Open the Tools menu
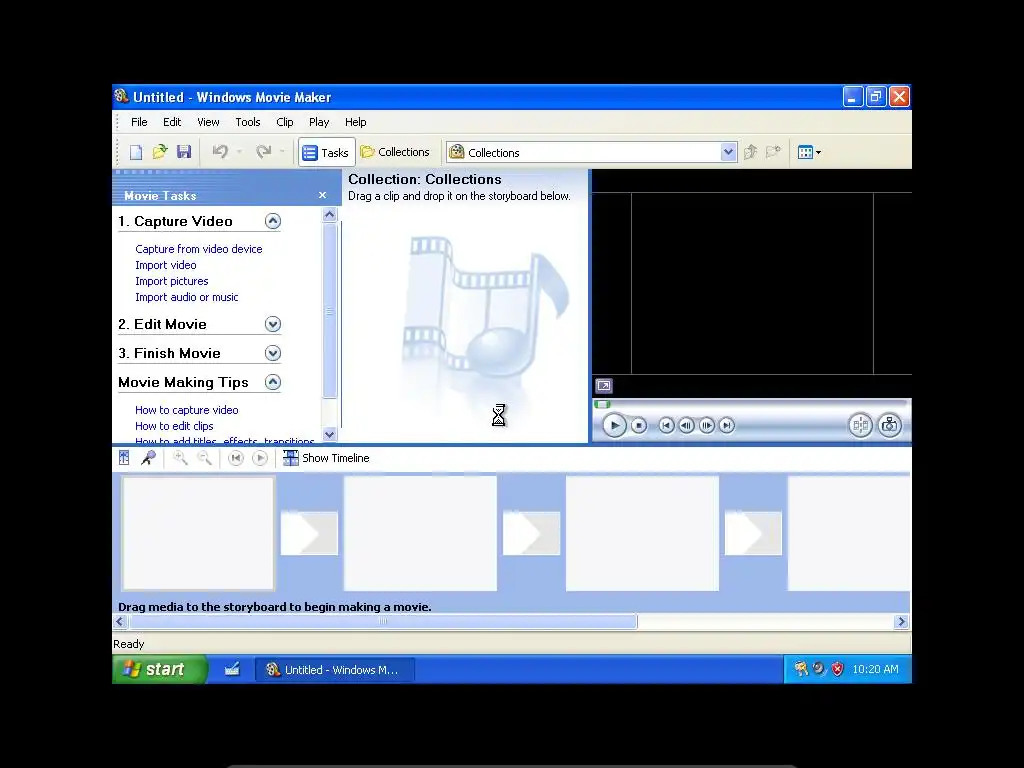This screenshot has height=768, width=1024. click(x=248, y=122)
